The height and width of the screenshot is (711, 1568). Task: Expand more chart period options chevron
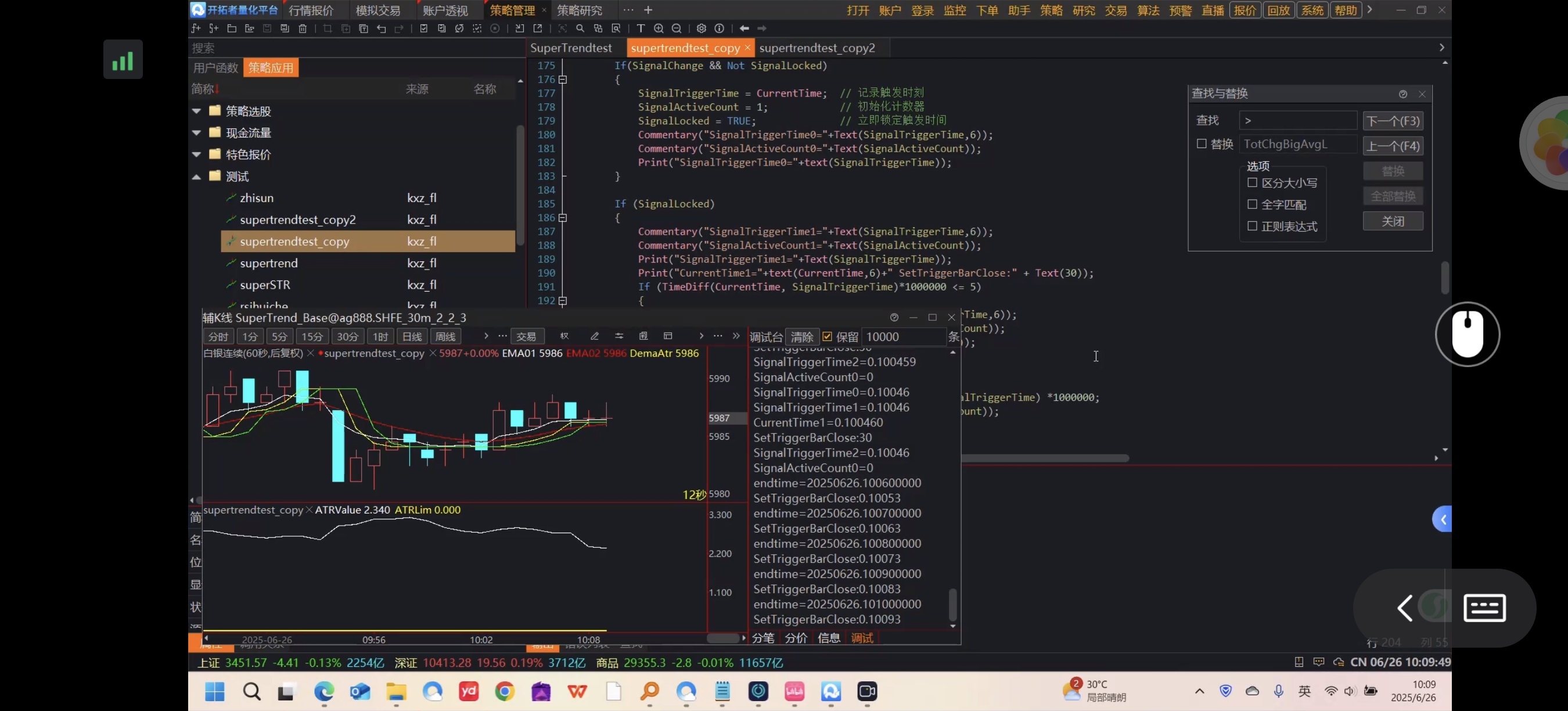tap(485, 336)
